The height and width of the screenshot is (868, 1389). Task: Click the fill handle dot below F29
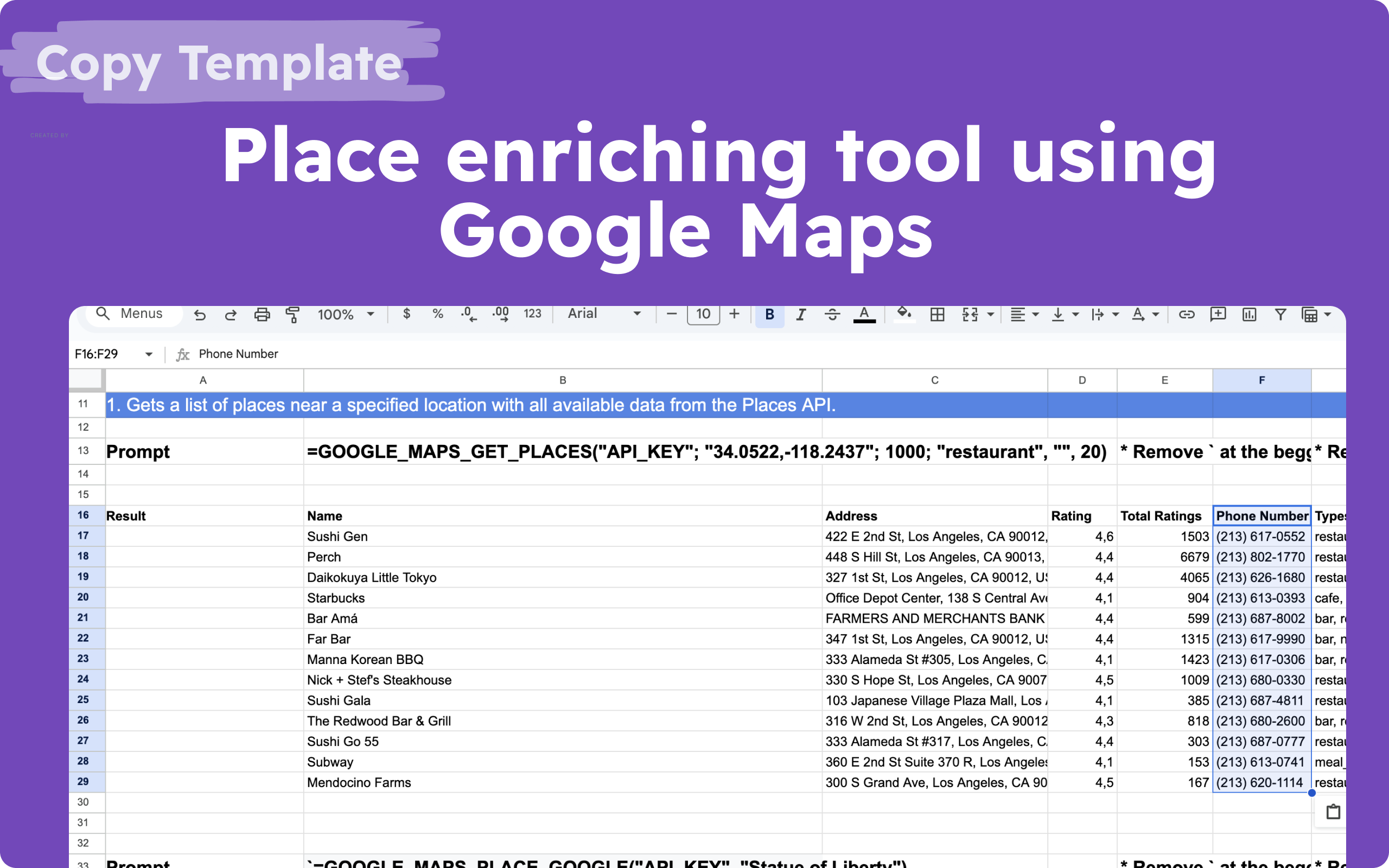click(x=1311, y=793)
